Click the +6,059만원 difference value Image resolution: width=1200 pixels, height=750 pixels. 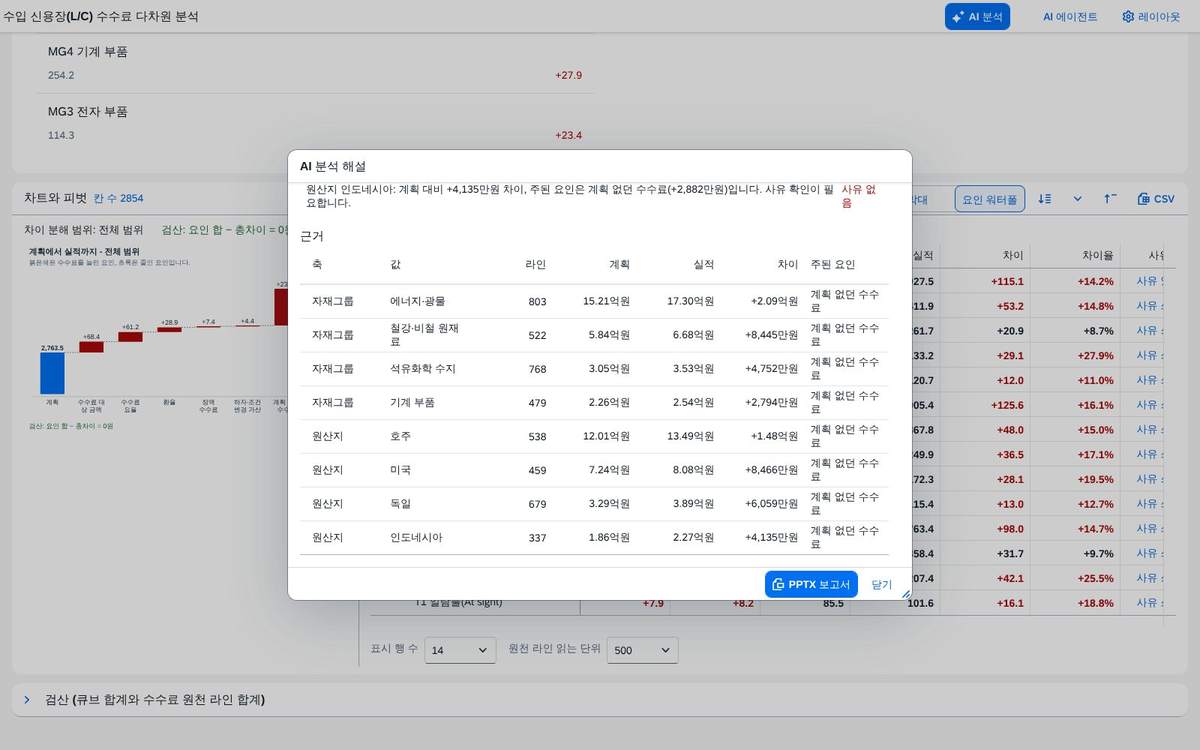click(x=771, y=504)
